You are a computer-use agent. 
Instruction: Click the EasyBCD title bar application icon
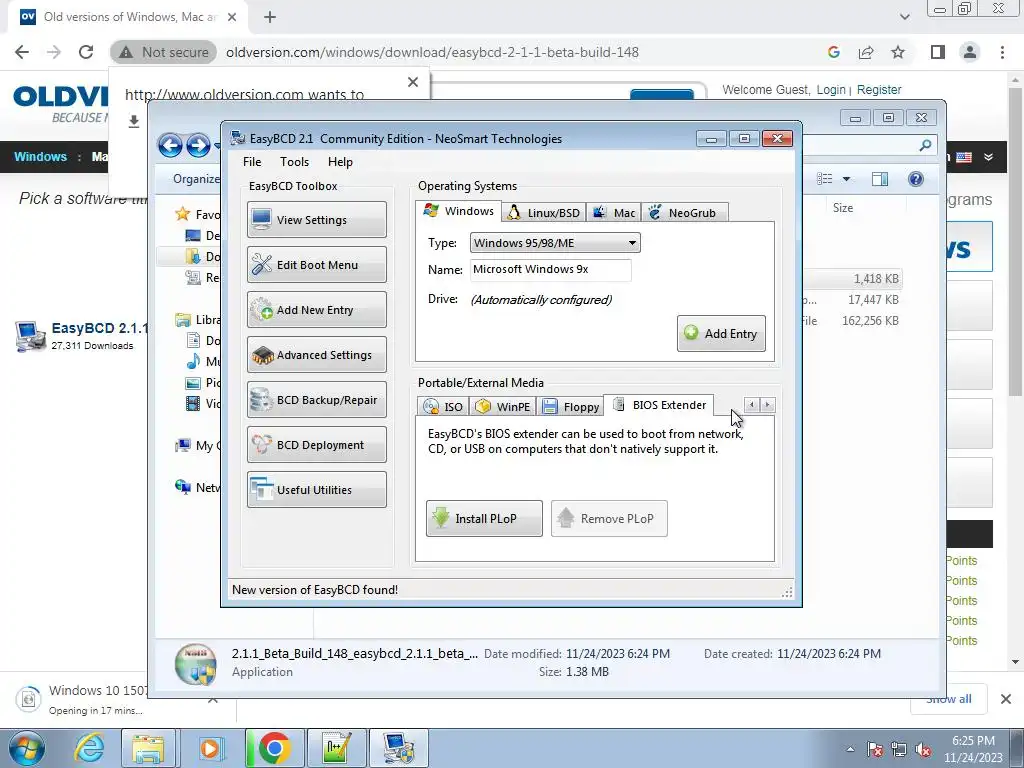click(x=238, y=138)
